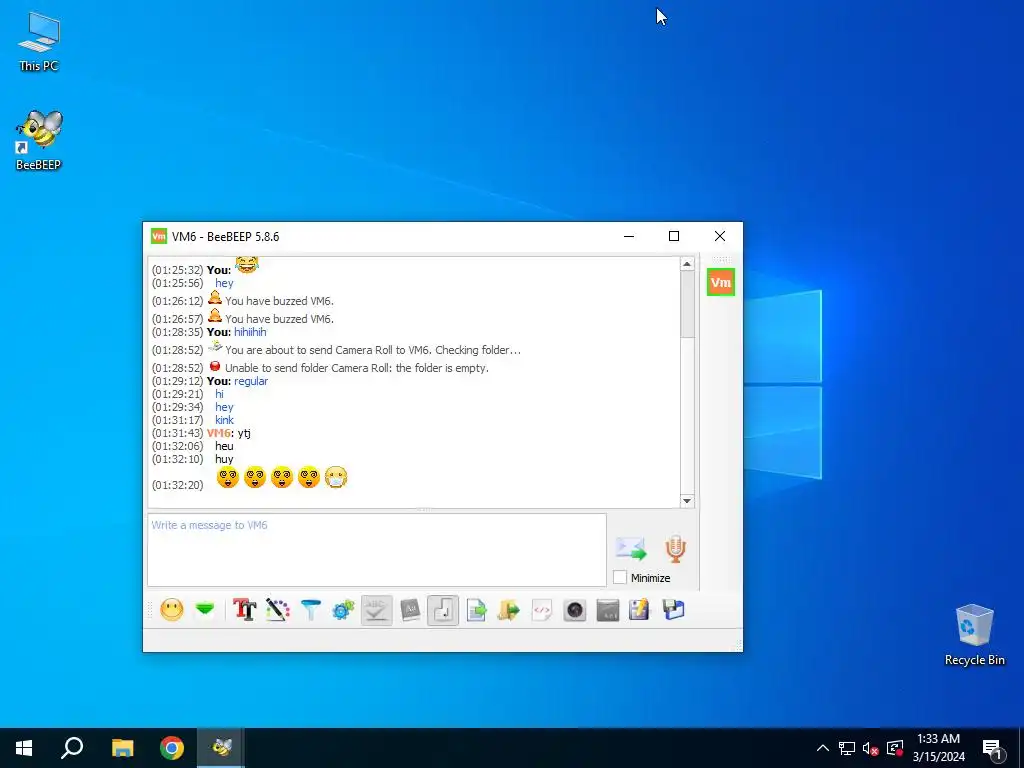Open File Explorer from the taskbar
Screen dimensions: 1024x768
pyautogui.click(x=122, y=748)
